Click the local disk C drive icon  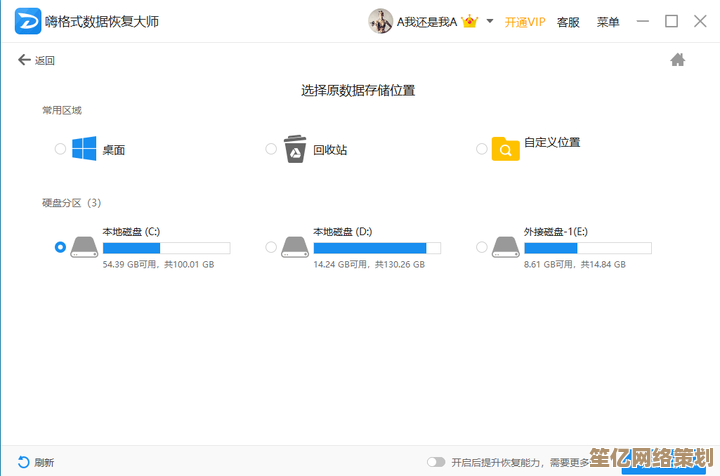point(84,246)
